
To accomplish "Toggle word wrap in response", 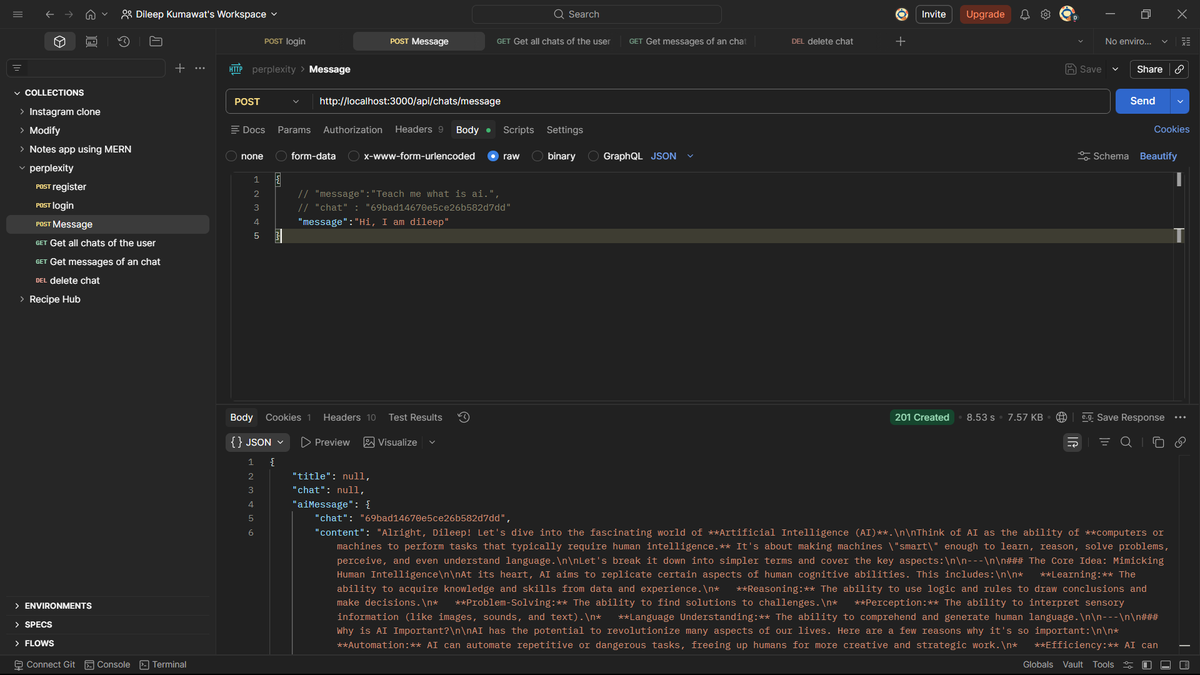I will point(1073,442).
